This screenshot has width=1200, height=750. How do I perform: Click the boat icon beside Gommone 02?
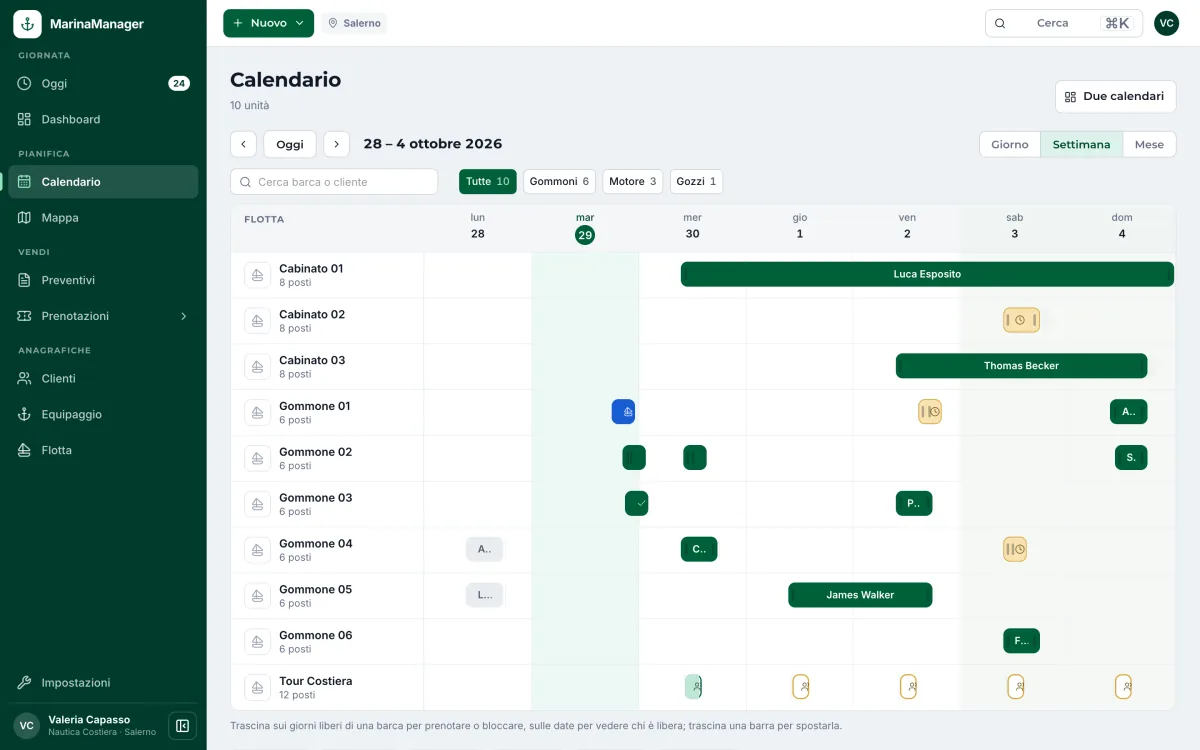coord(257,459)
